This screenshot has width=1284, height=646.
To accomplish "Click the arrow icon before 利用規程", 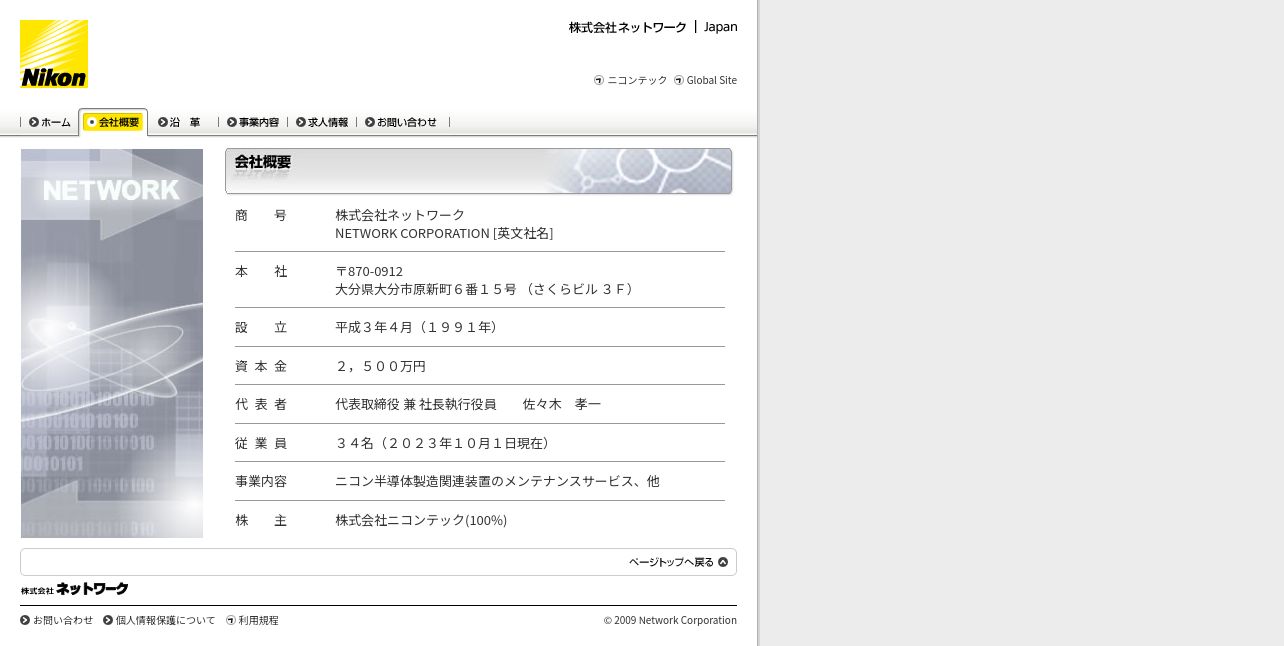I will (x=231, y=620).
